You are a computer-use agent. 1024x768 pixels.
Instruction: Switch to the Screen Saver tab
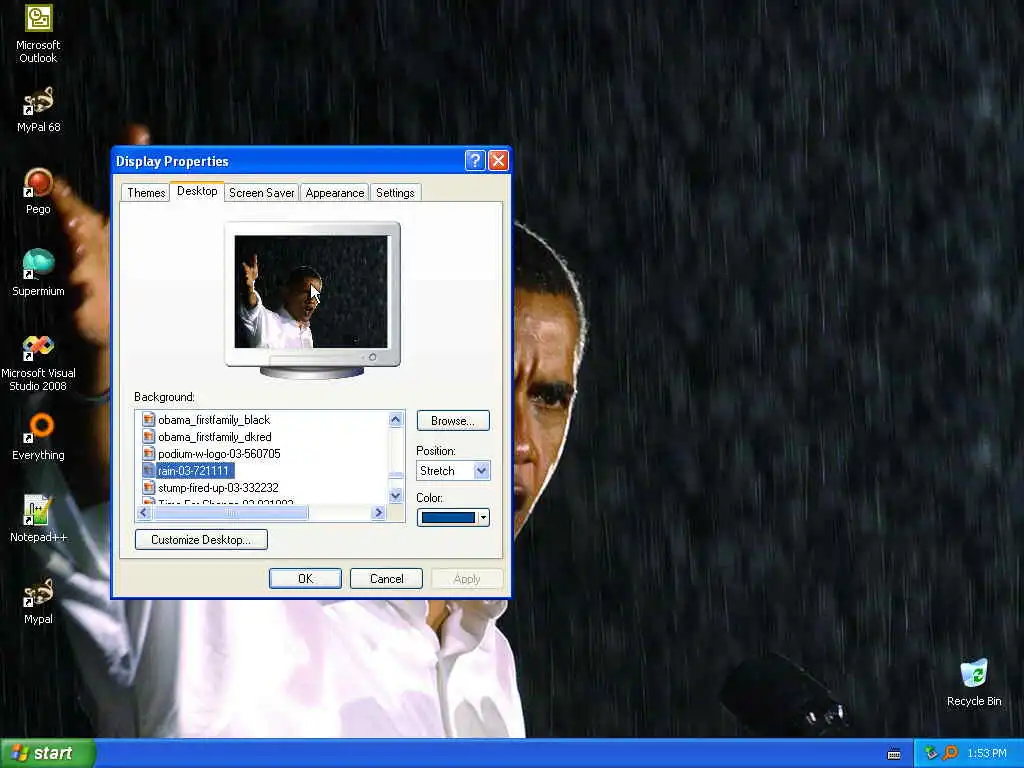click(261, 193)
